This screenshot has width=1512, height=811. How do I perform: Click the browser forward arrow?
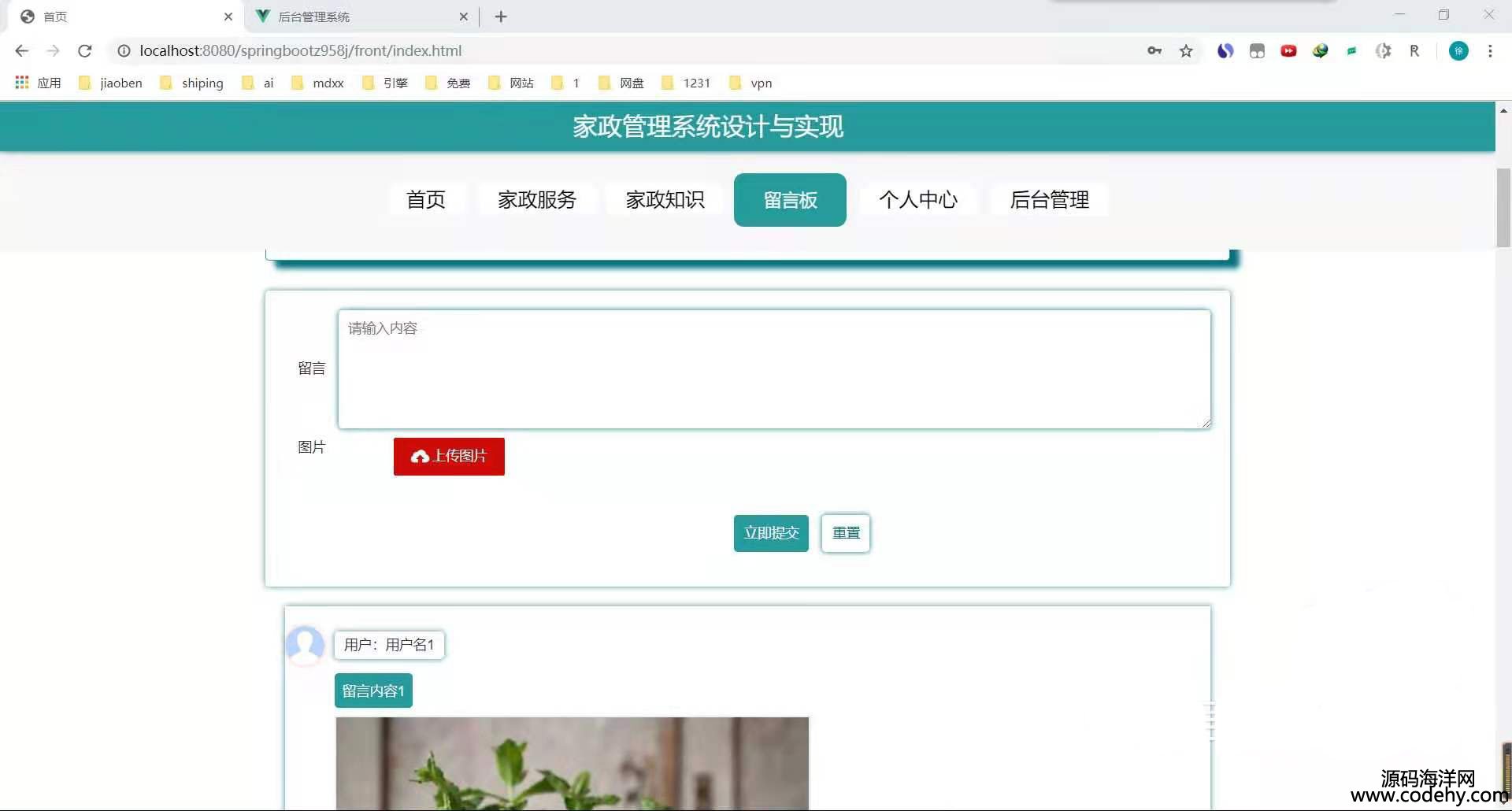tap(53, 51)
